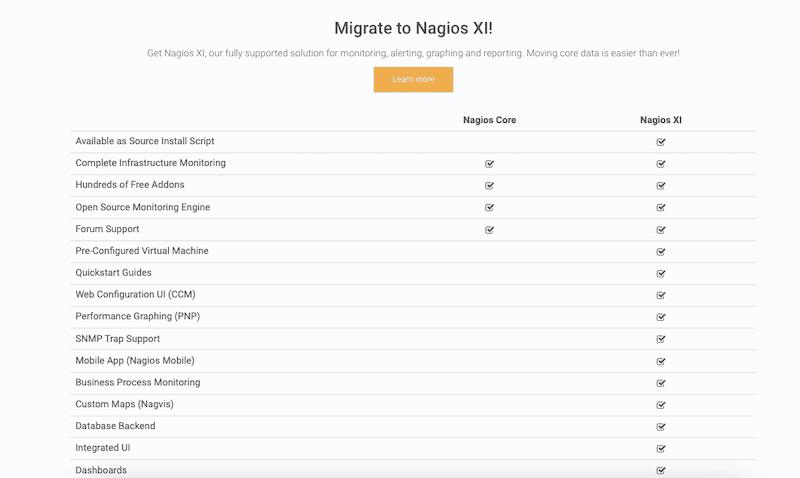This screenshot has height=478, width=800.
Task: Click Nagios XI check for Performance Graphing (PNP)
Action: tap(661, 317)
